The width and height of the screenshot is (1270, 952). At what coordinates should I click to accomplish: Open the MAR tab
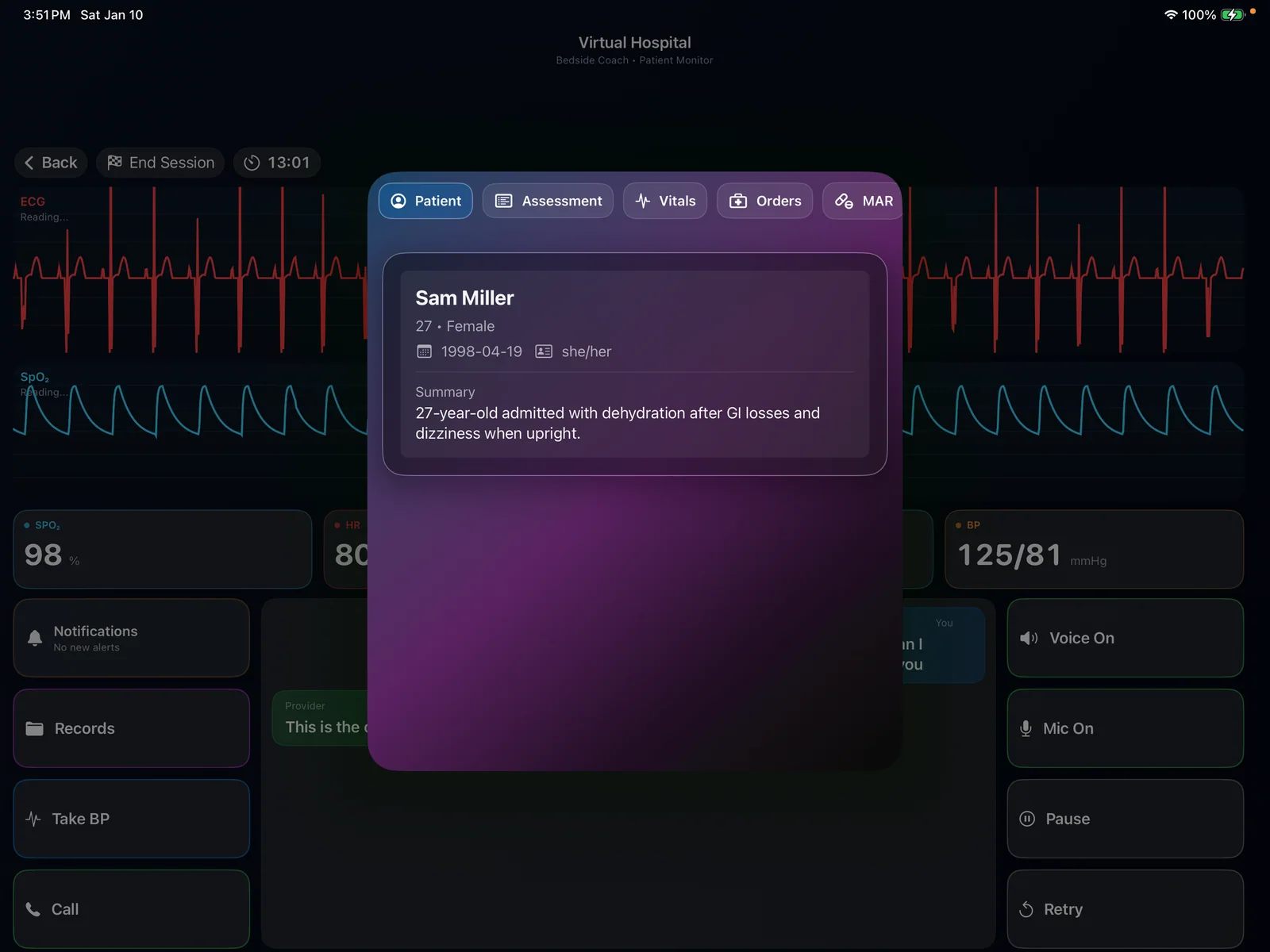(x=863, y=201)
